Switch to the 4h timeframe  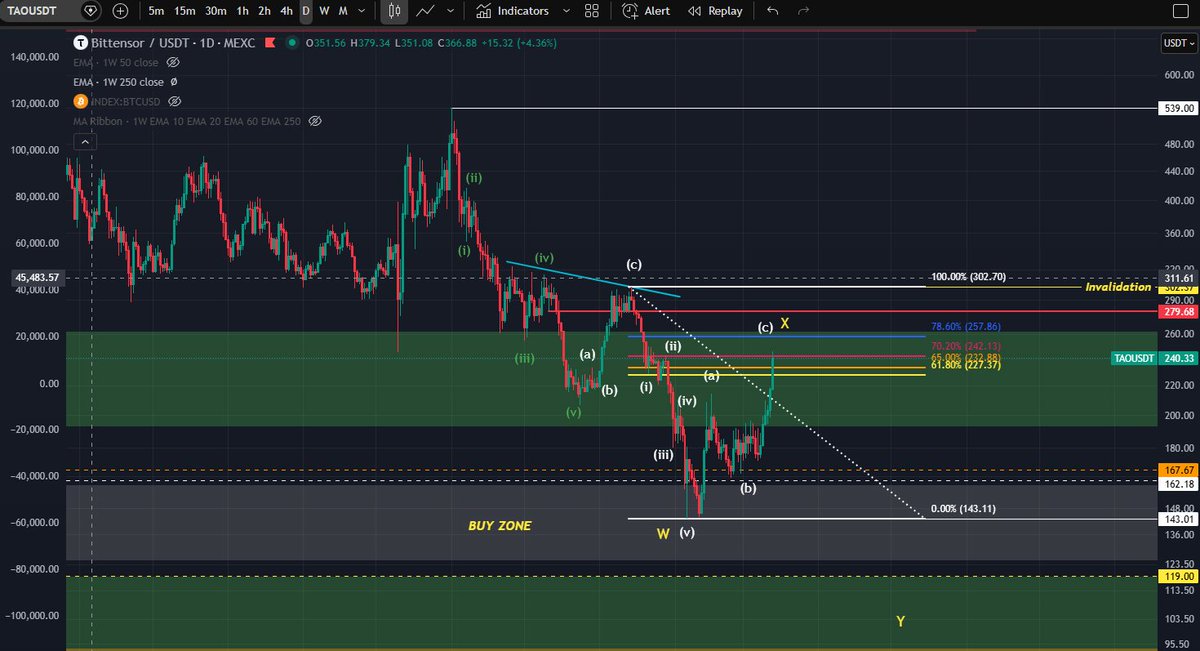pos(286,11)
